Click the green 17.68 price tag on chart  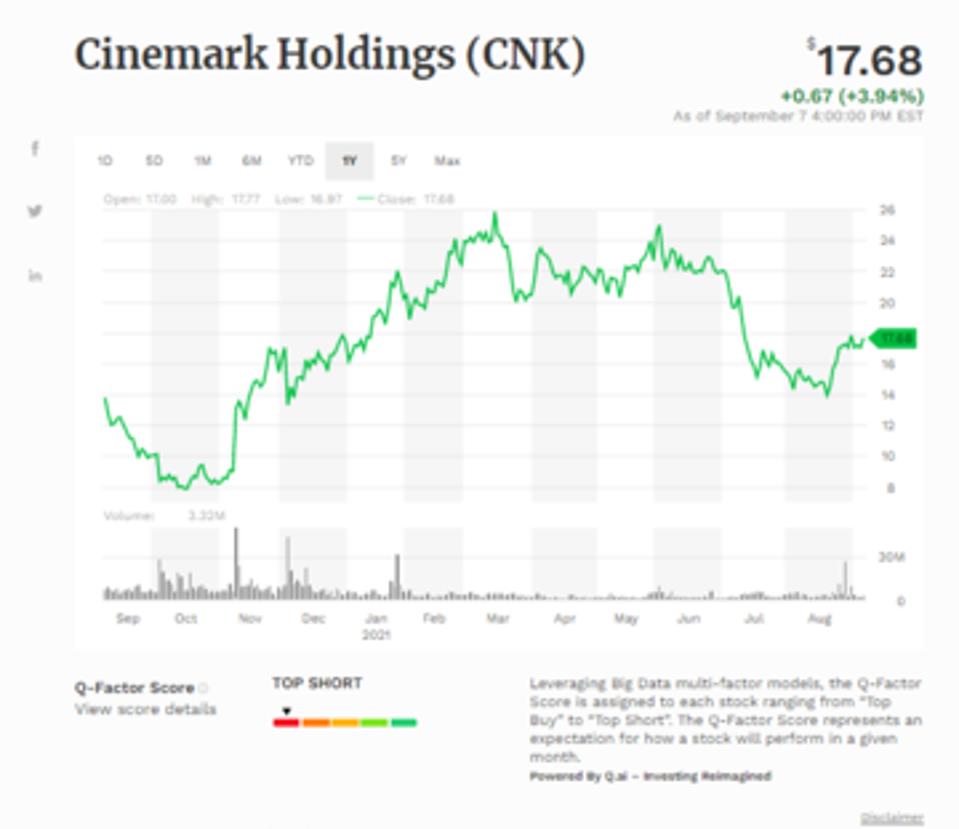point(895,339)
